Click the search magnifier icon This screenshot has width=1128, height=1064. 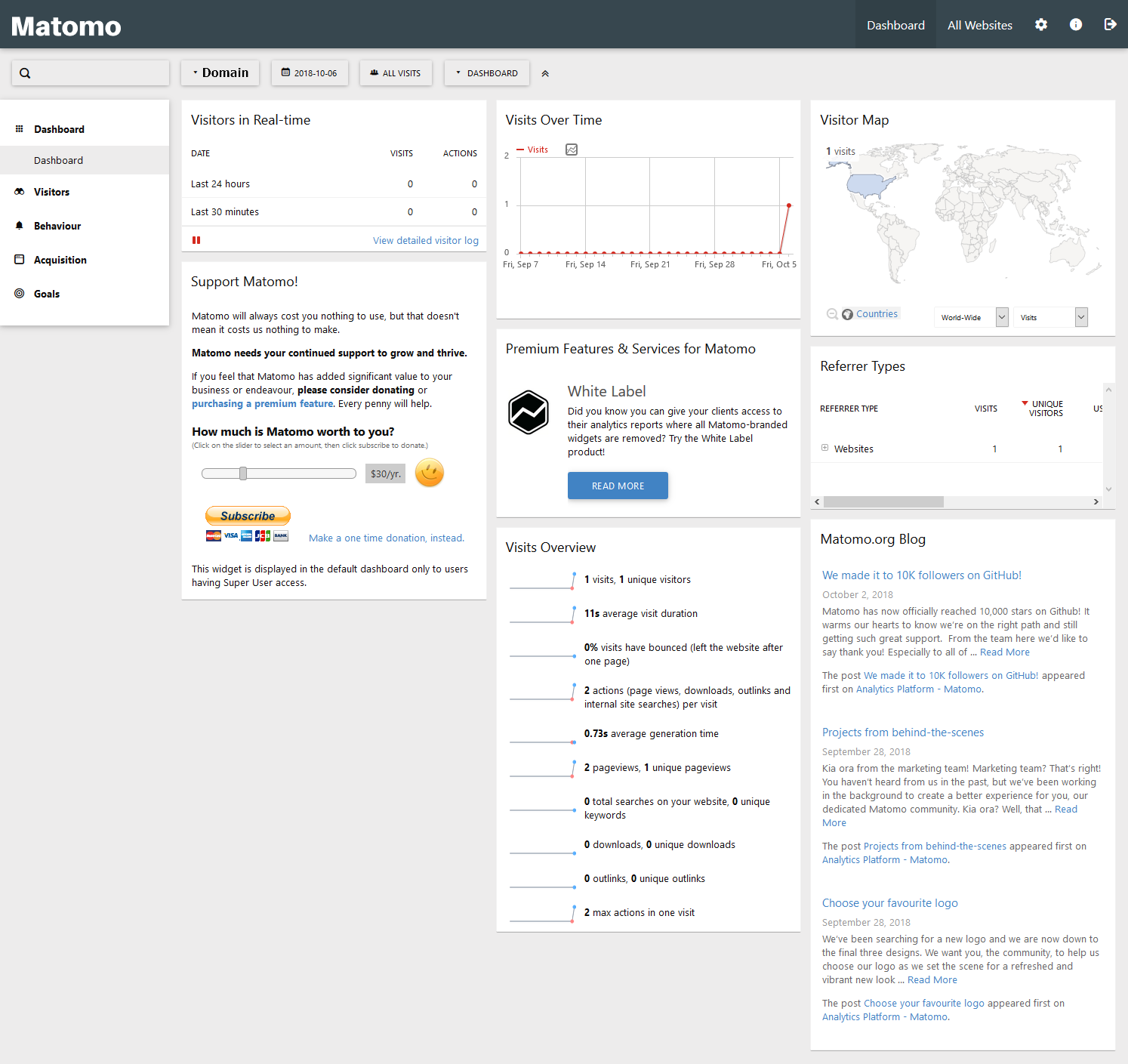[25, 73]
